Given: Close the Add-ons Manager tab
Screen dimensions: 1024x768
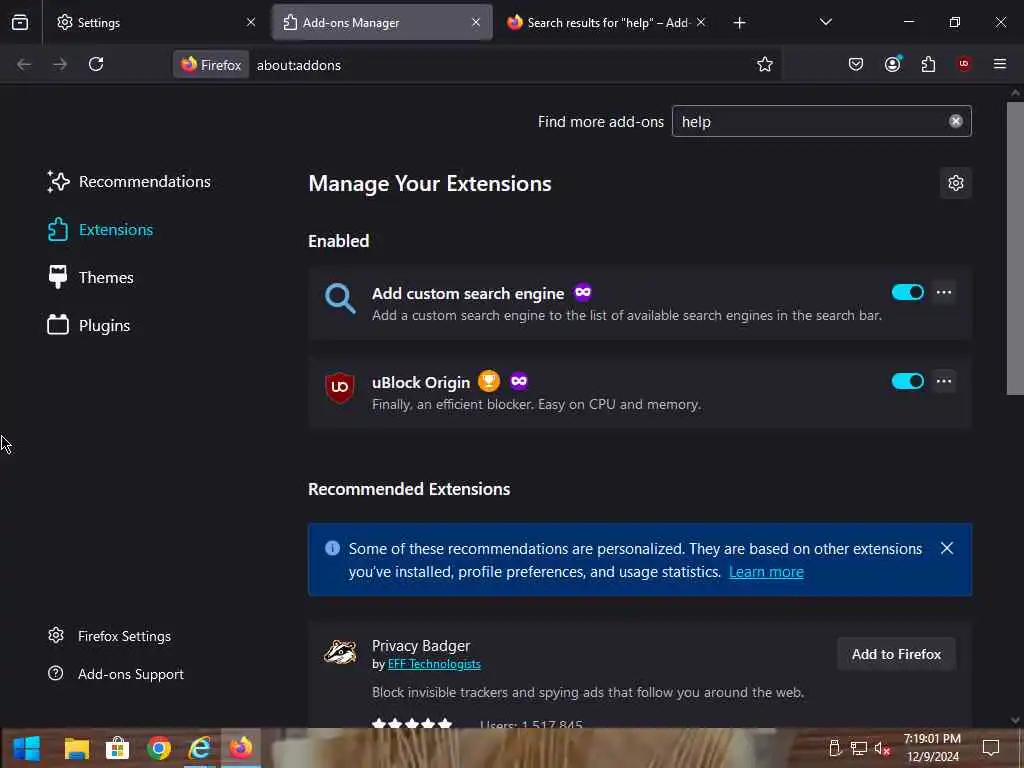Looking at the screenshot, I should (476, 22).
